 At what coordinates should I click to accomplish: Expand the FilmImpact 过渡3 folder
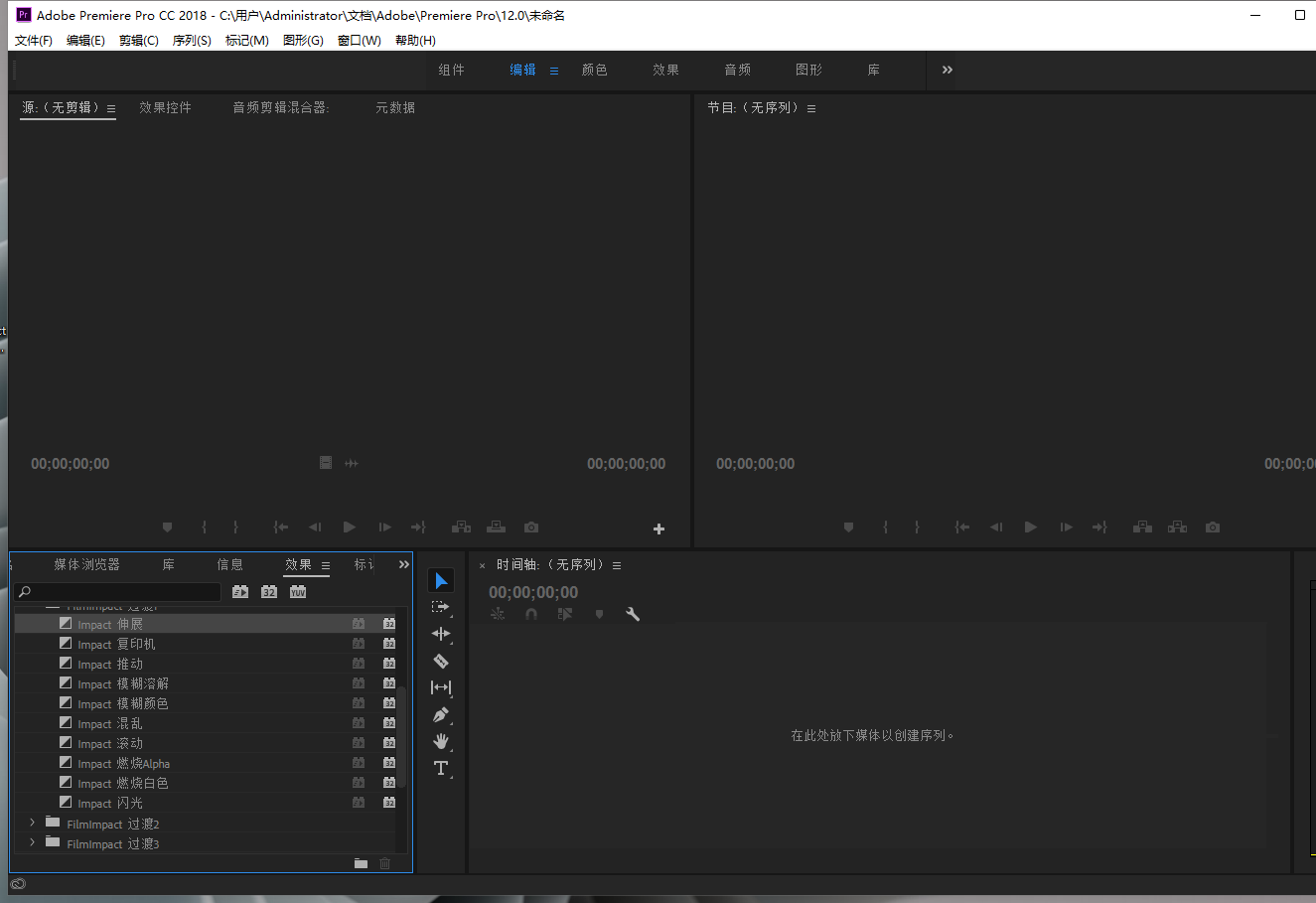(x=33, y=842)
